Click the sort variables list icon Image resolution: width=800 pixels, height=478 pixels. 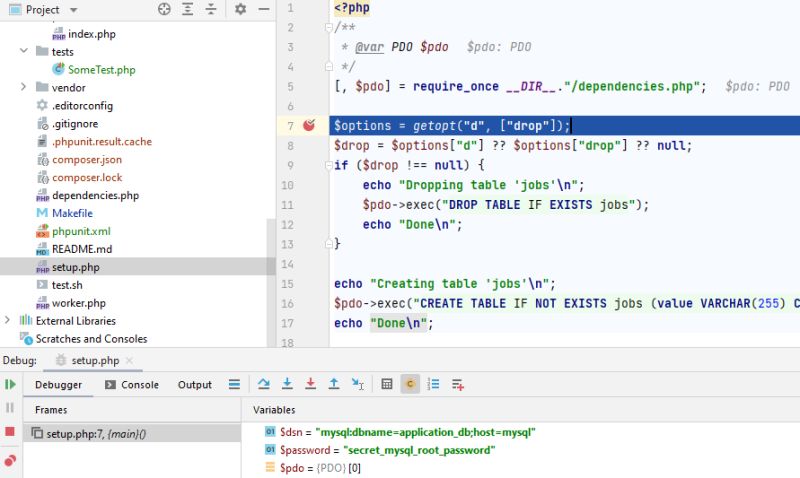pos(433,384)
